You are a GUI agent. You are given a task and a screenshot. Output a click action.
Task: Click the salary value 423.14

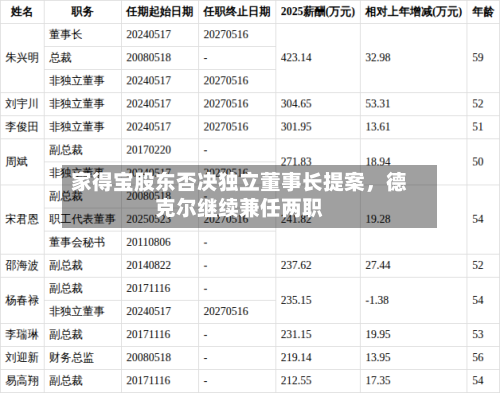click(x=296, y=58)
